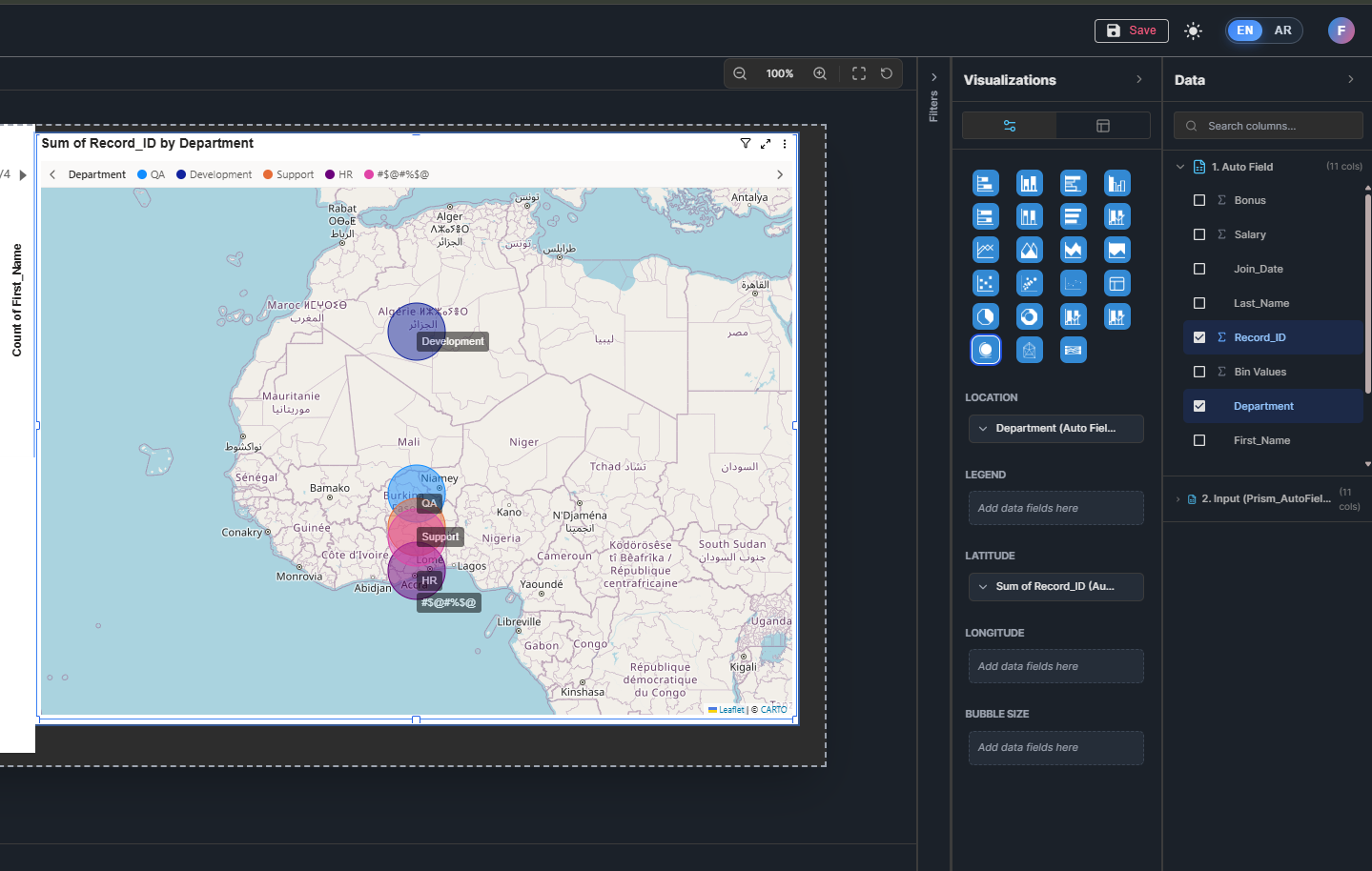Click the Save button

[x=1131, y=30]
